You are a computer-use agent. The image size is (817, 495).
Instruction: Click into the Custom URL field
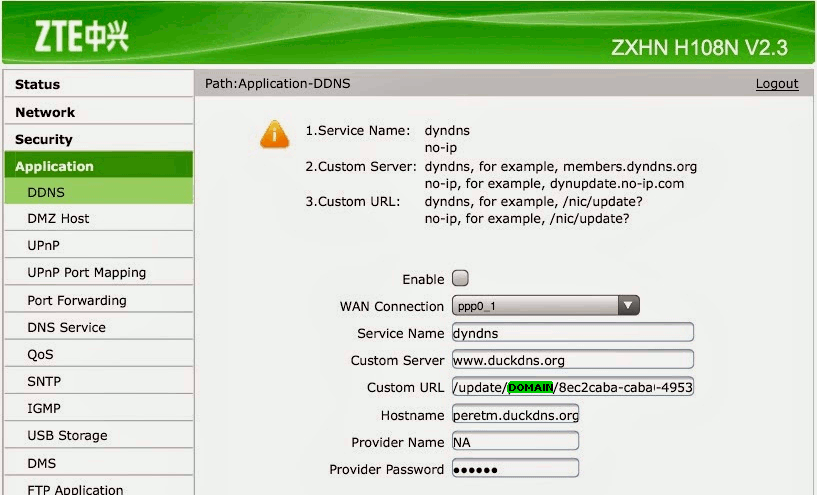pos(571,387)
